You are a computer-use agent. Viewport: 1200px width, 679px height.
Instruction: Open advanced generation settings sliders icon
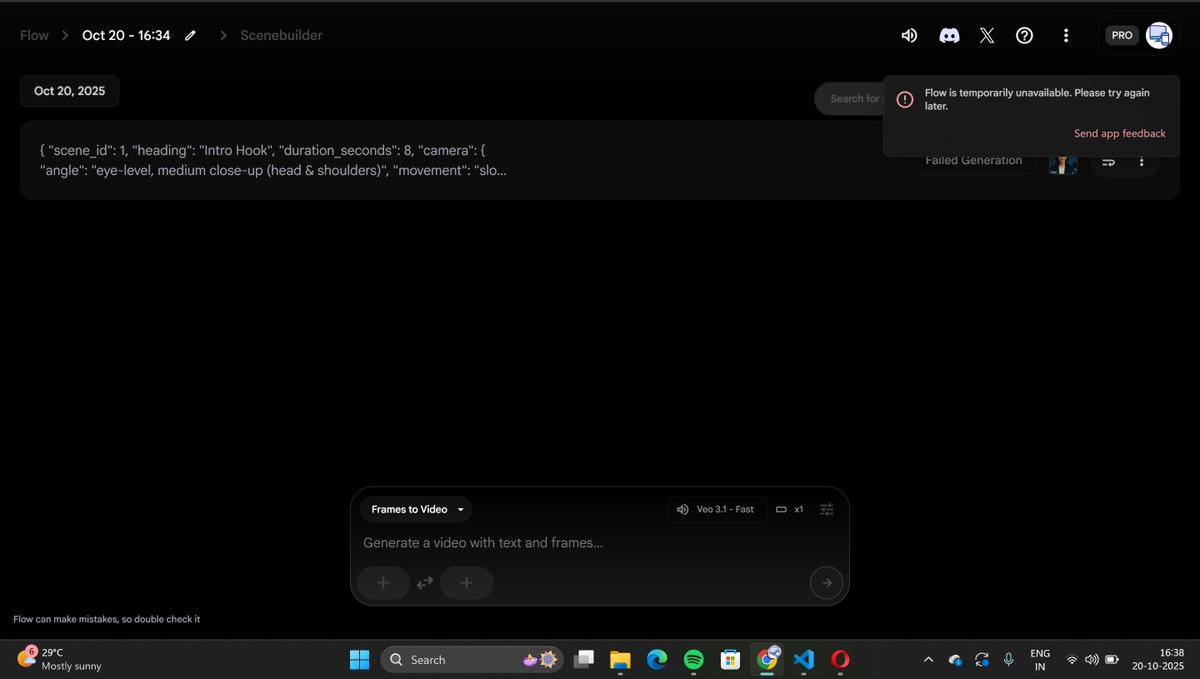point(827,509)
